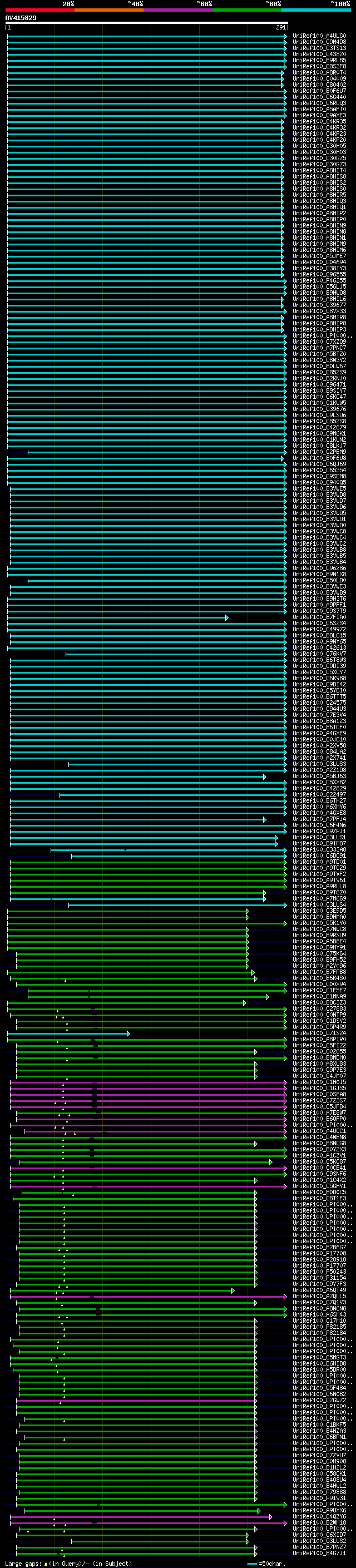Select the UniRef100_A6QT49 entry
Viewport: 356px width, 1568px height.
coord(319,1290)
